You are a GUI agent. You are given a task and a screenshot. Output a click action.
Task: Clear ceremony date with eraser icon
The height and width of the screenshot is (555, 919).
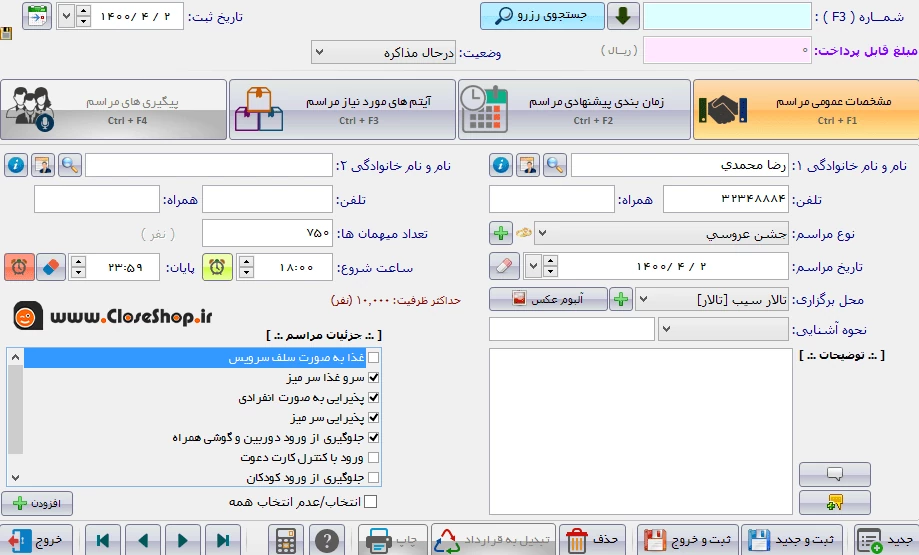coord(504,267)
